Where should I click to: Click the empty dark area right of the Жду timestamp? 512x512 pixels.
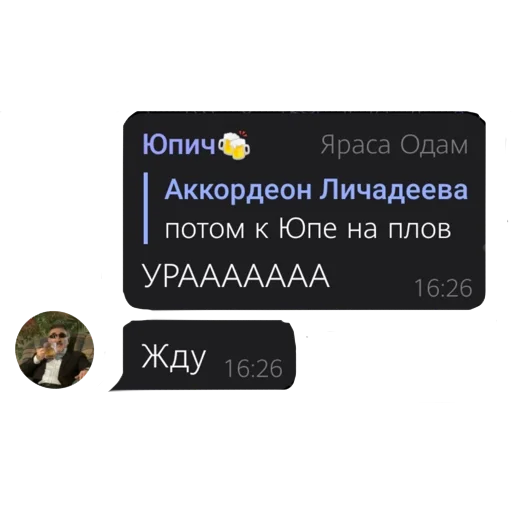coord(289,369)
